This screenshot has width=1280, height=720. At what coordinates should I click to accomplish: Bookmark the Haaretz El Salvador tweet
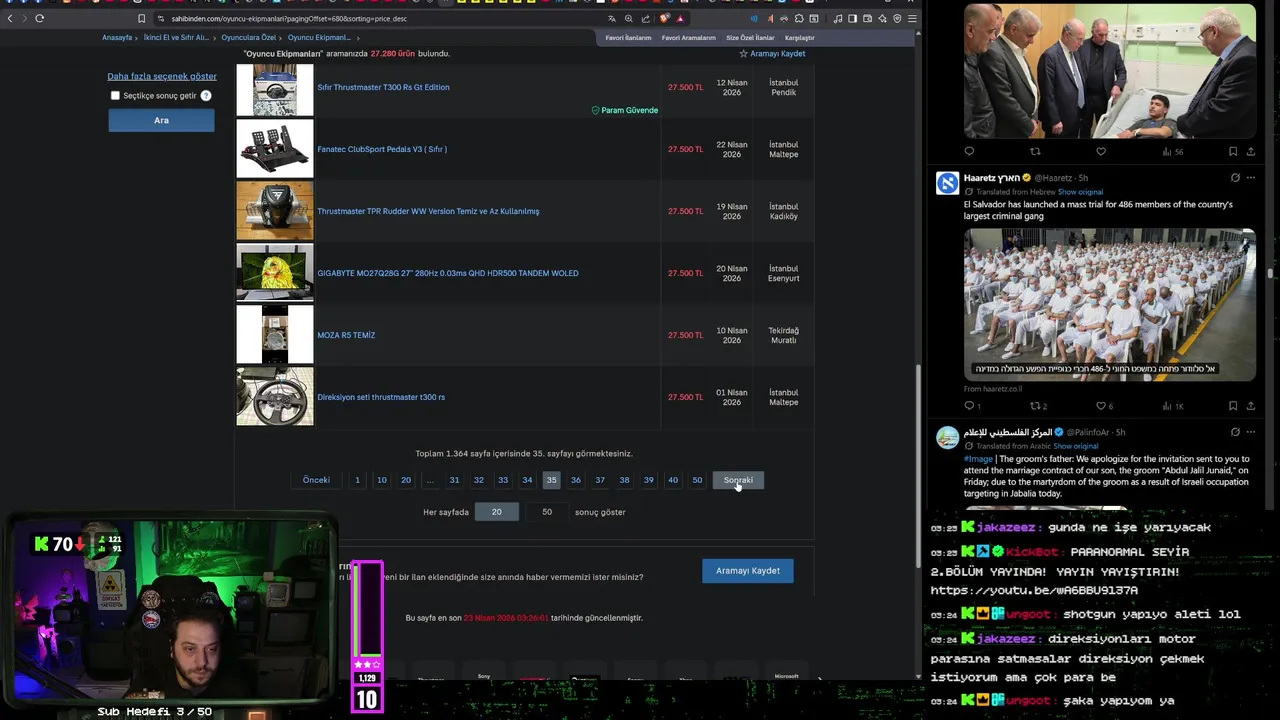[1233, 406]
